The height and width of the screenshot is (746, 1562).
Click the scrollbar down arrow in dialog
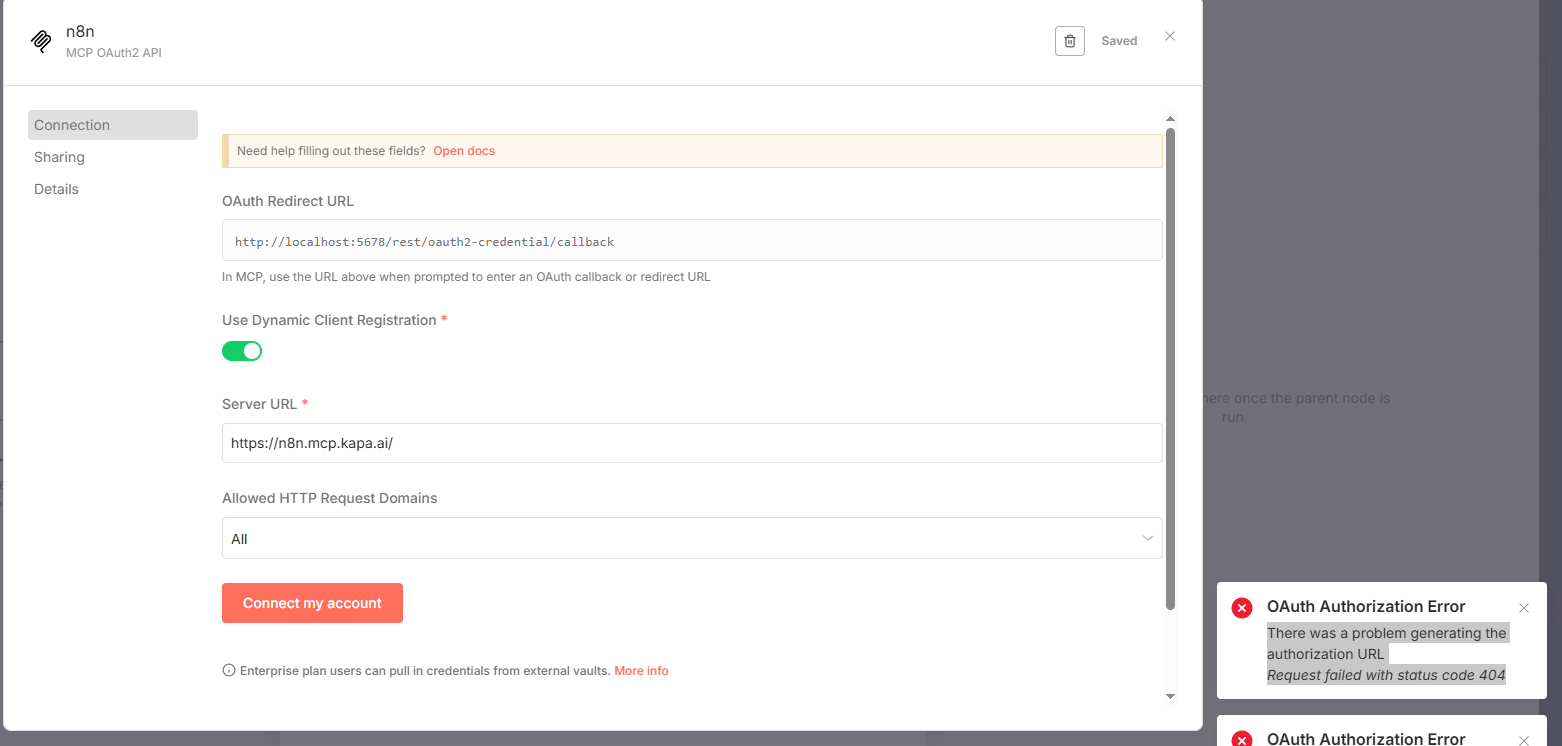click(x=1171, y=696)
